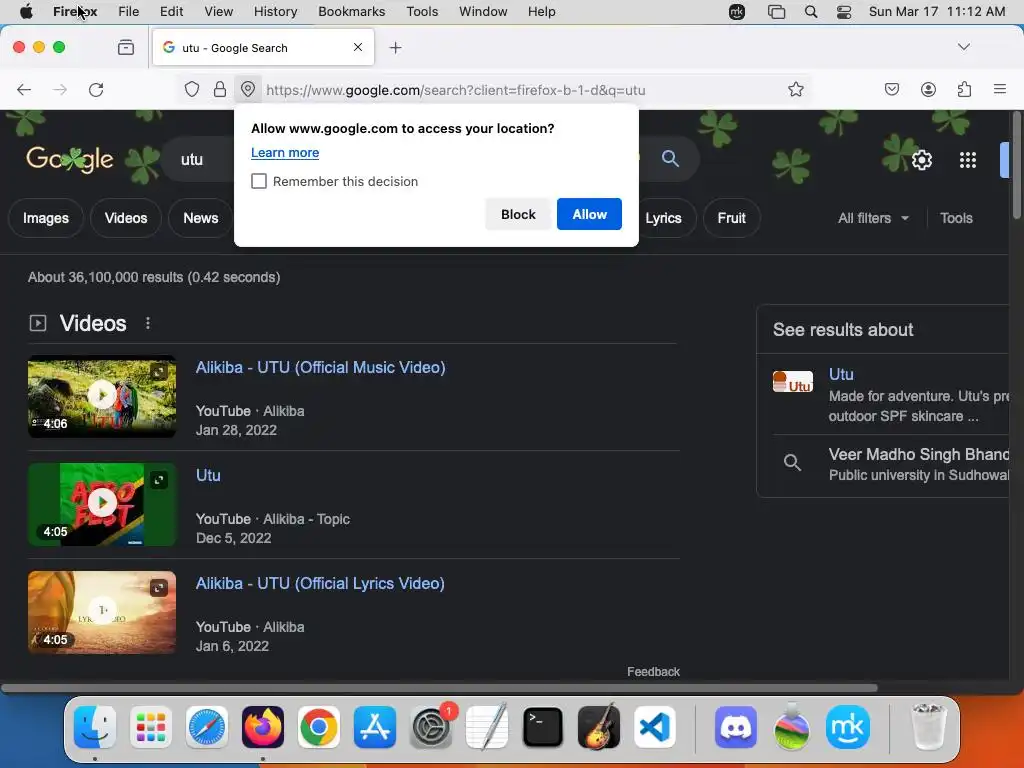Image resolution: width=1024 pixels, height=768 pixels.
Task: Open Terminal from the Dock
Action: coord(543,726)
